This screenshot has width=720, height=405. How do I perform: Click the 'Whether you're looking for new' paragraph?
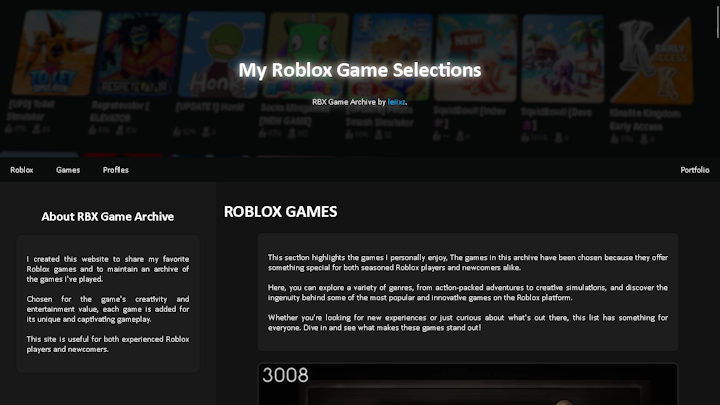468,322
